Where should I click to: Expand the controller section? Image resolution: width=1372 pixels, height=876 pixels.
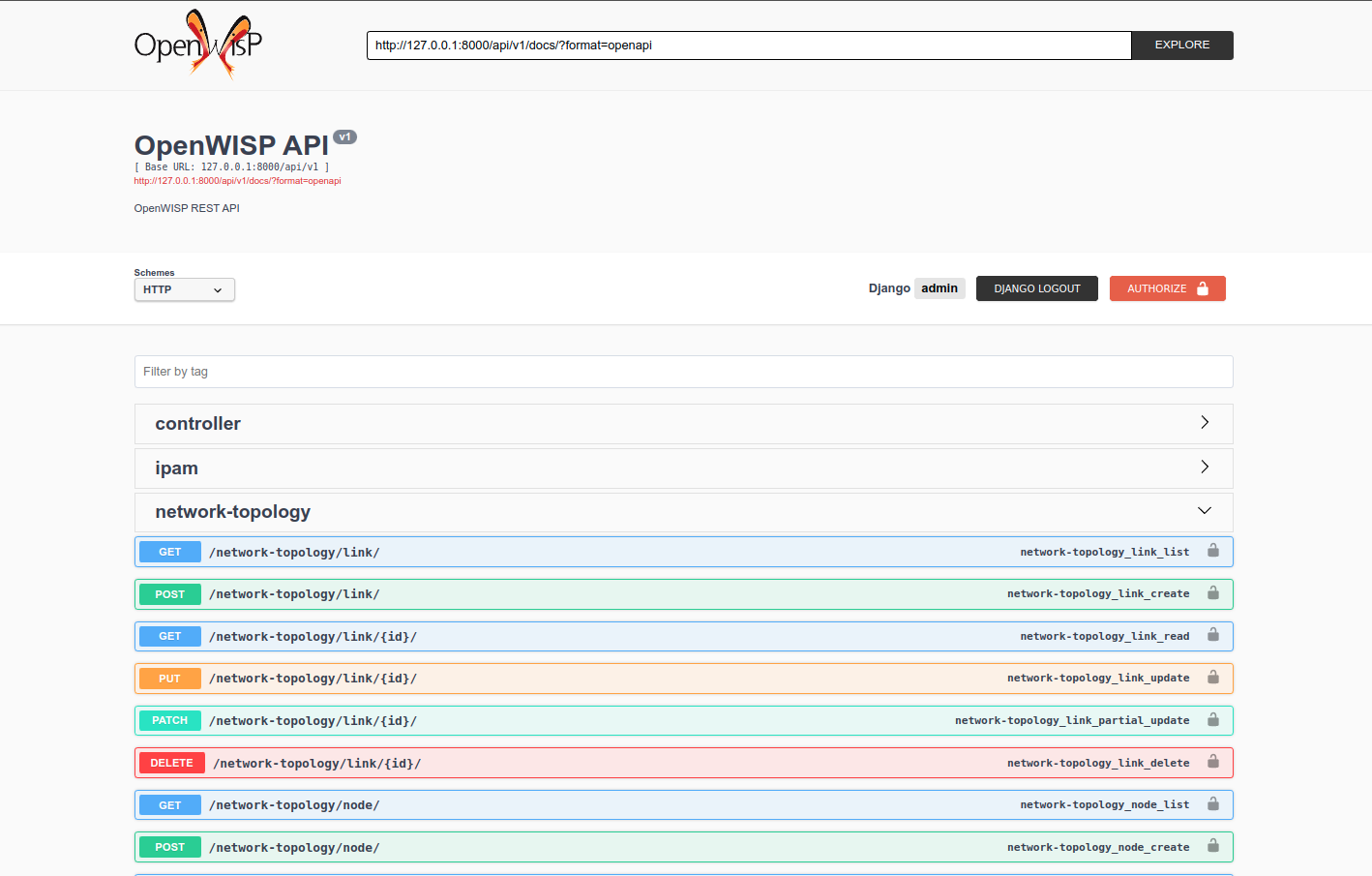683,424
